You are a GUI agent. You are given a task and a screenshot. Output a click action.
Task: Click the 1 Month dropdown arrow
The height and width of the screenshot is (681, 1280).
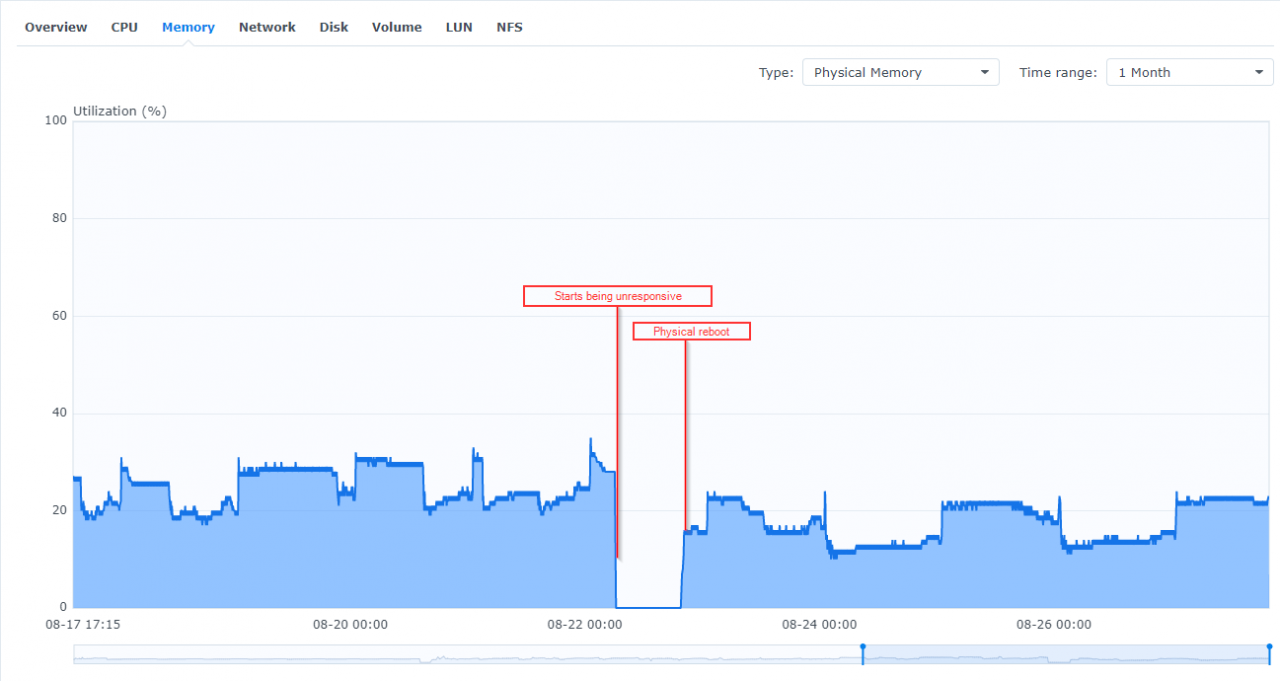1260,72
